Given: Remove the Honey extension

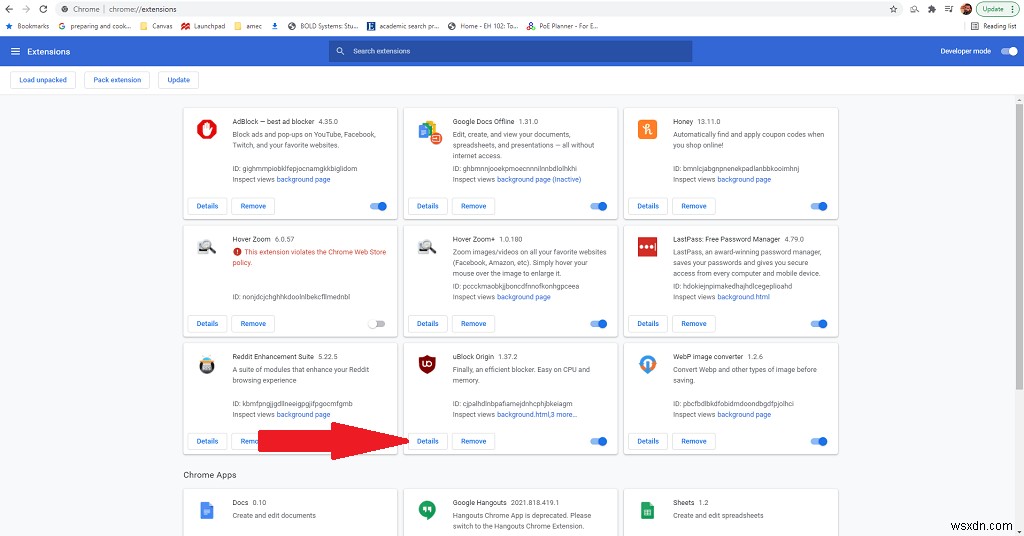Looking at the screenshot, I should 694,206.
